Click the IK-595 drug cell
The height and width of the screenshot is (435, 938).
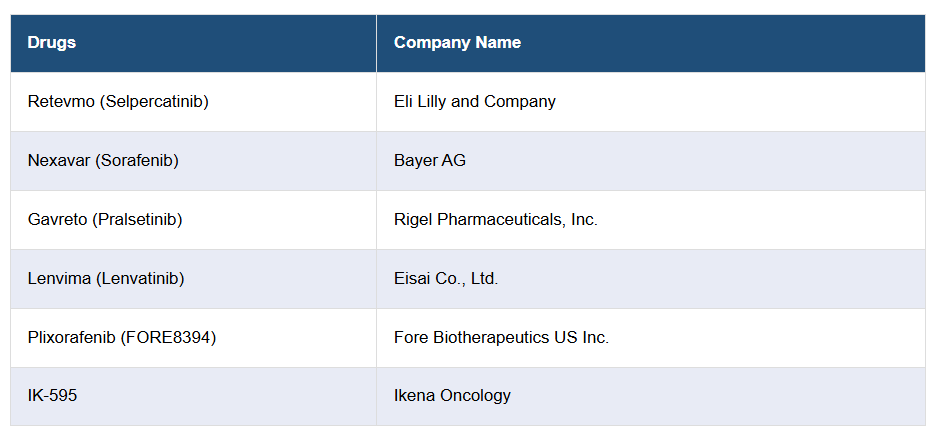pyautogui.click(x=52, y=396)
